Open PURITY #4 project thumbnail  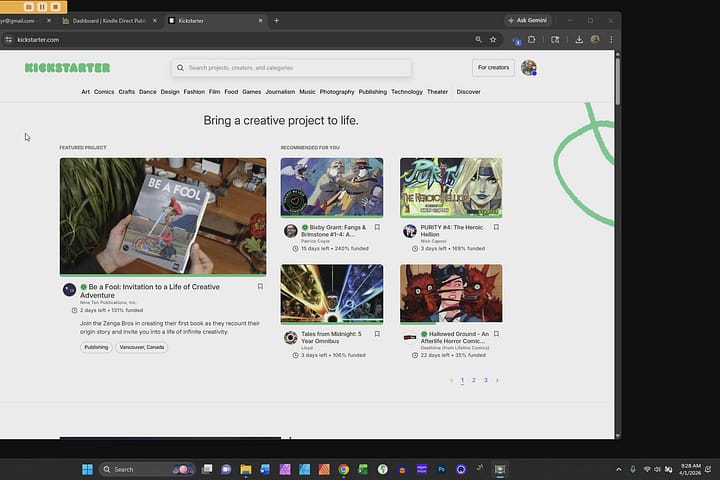451,187
